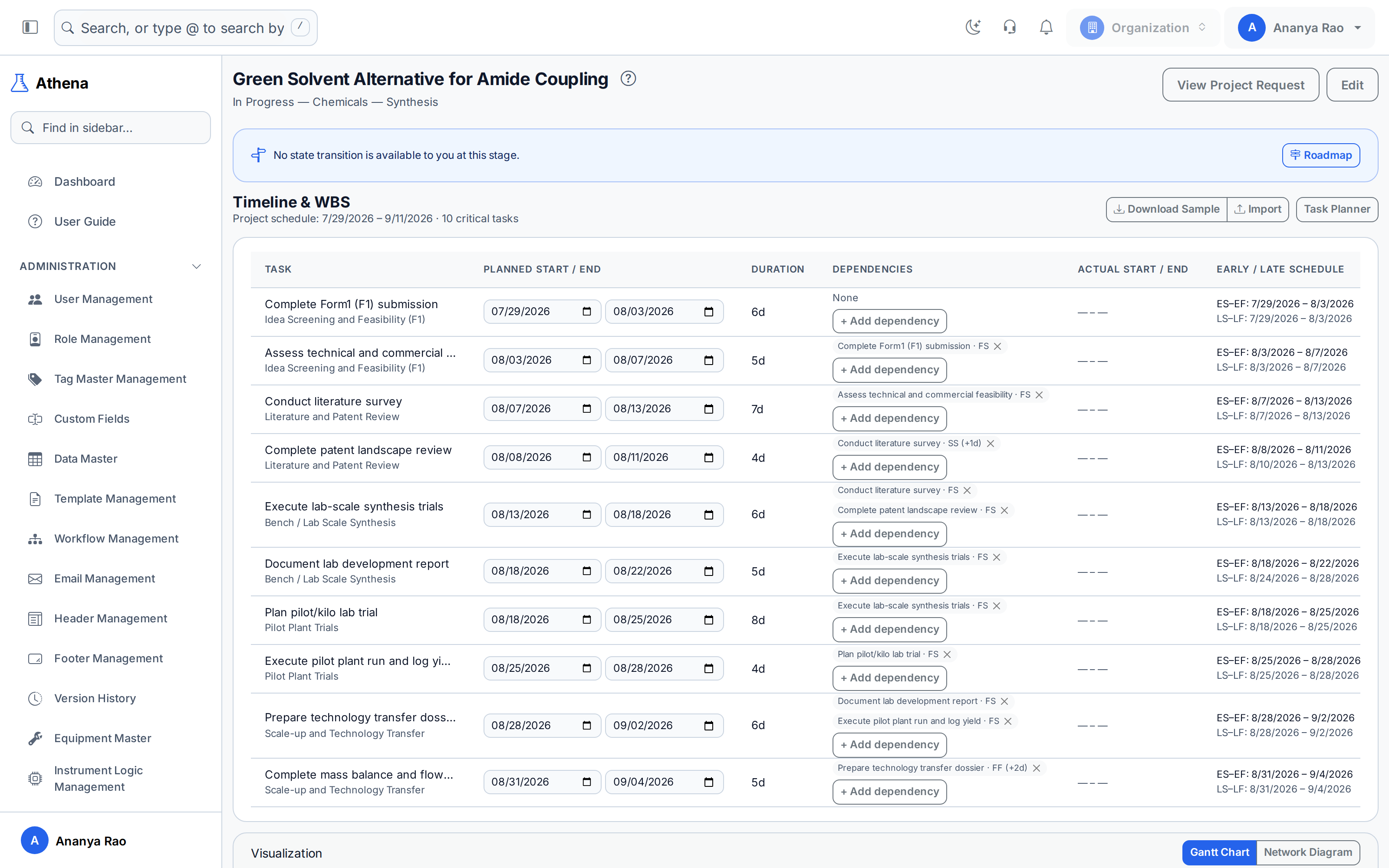Viewport: 1389px width, 868px height.
Task: Open calendar picker for 08/03/2026 end date
Action: [x=709, y=312]
